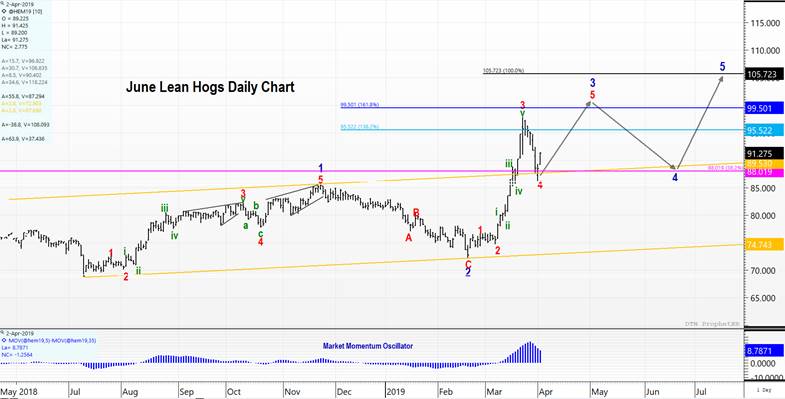Click the '105.723 (100.0%)' Fibonacci label
Image resolution: width=785 pixels, height=399 pixels.
pyautogui.click(x=503, y=71)
